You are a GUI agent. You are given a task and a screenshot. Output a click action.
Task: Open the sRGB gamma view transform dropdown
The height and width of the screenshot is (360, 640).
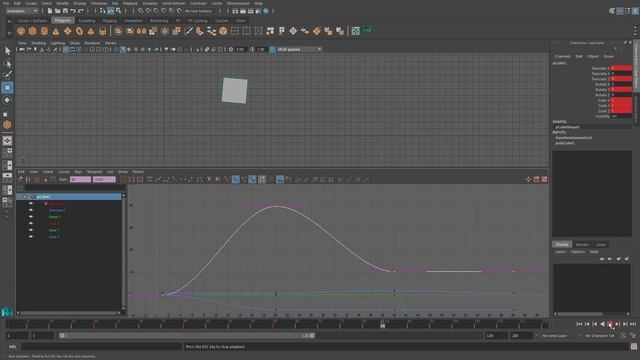pos(299,49)
